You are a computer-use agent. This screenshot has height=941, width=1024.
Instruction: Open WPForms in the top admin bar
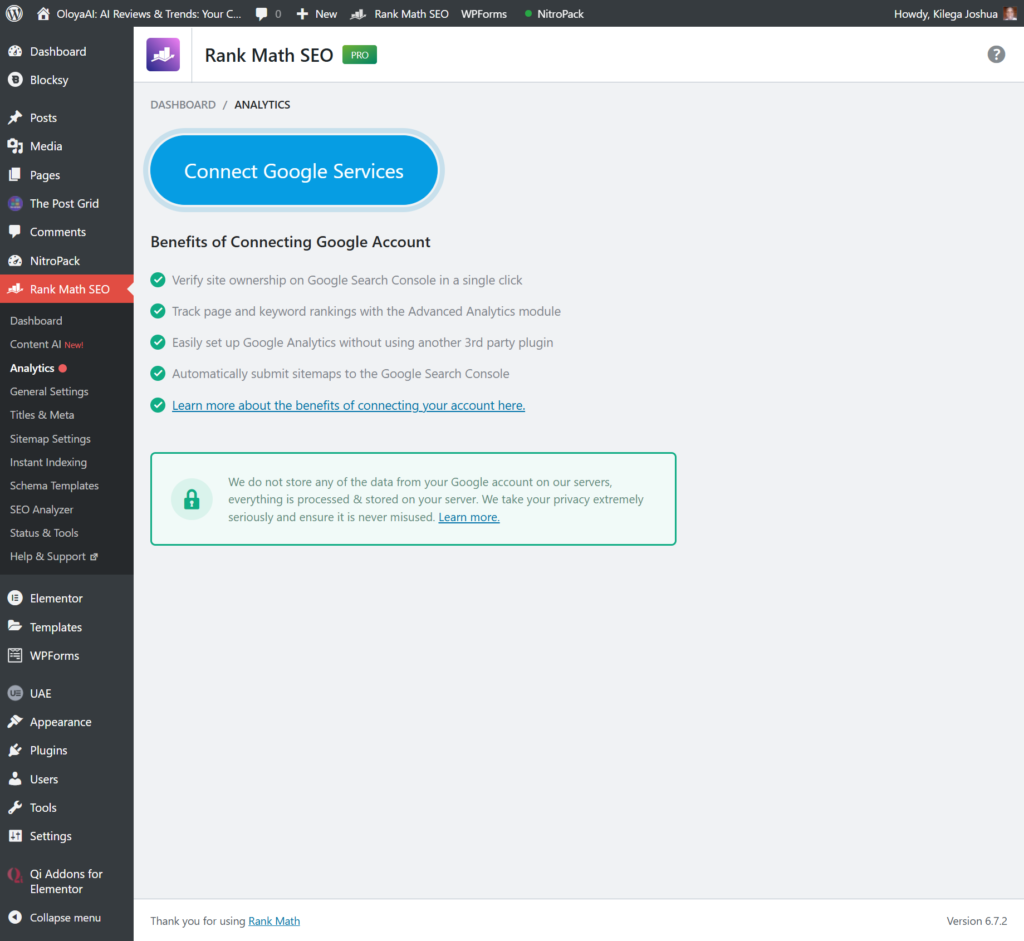(484, 14)
